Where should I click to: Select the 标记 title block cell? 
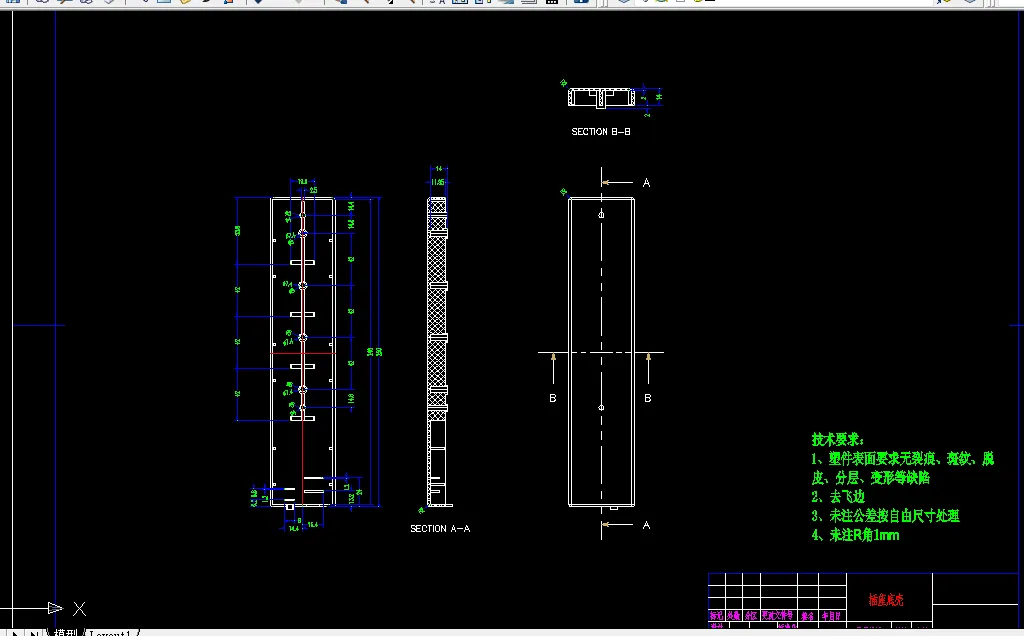[716, 616]
